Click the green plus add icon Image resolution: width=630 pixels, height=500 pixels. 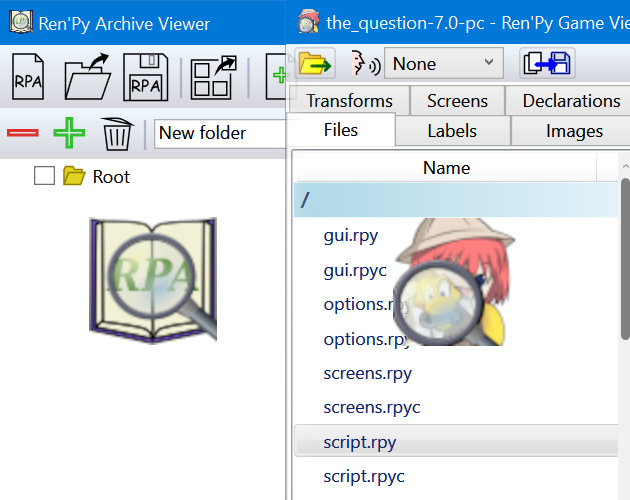tap(69, 133)
